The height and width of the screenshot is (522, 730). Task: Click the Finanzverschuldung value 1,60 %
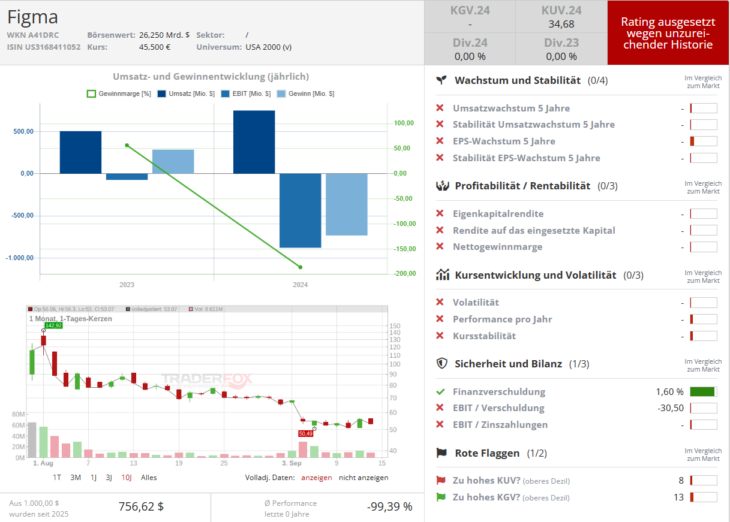tap(670, 392)
